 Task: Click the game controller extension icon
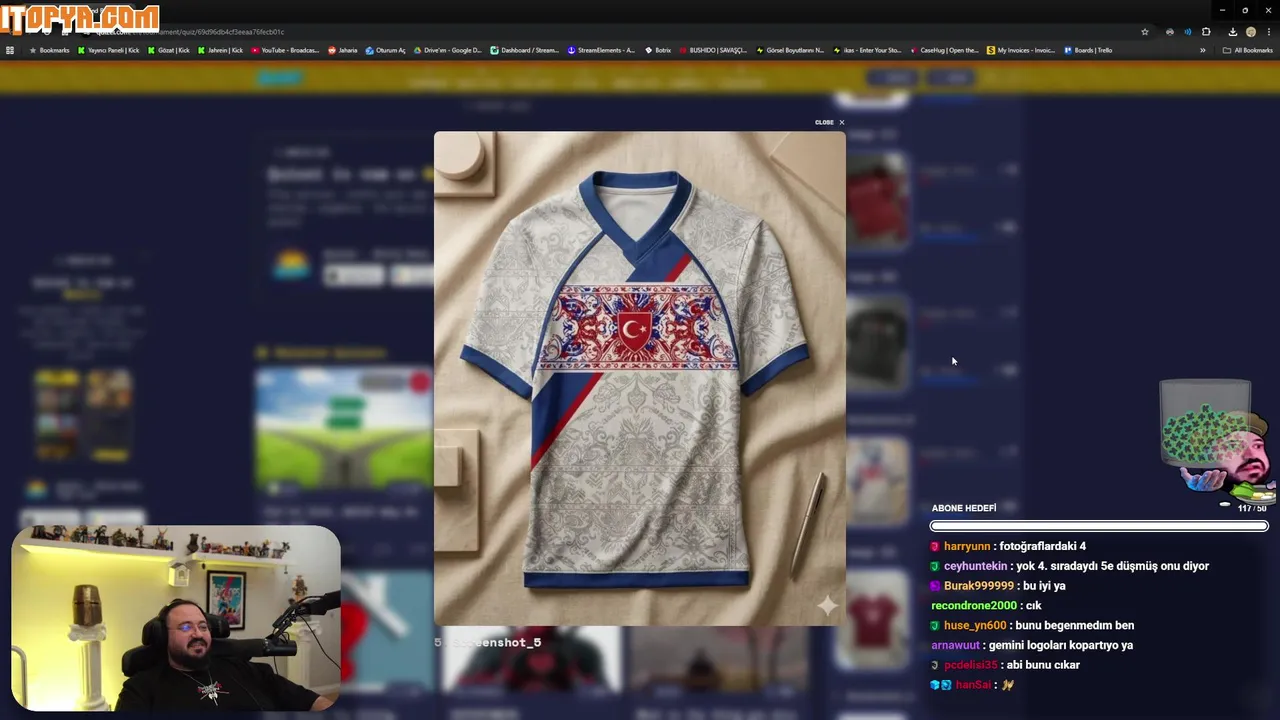[x=1169, y=32]
